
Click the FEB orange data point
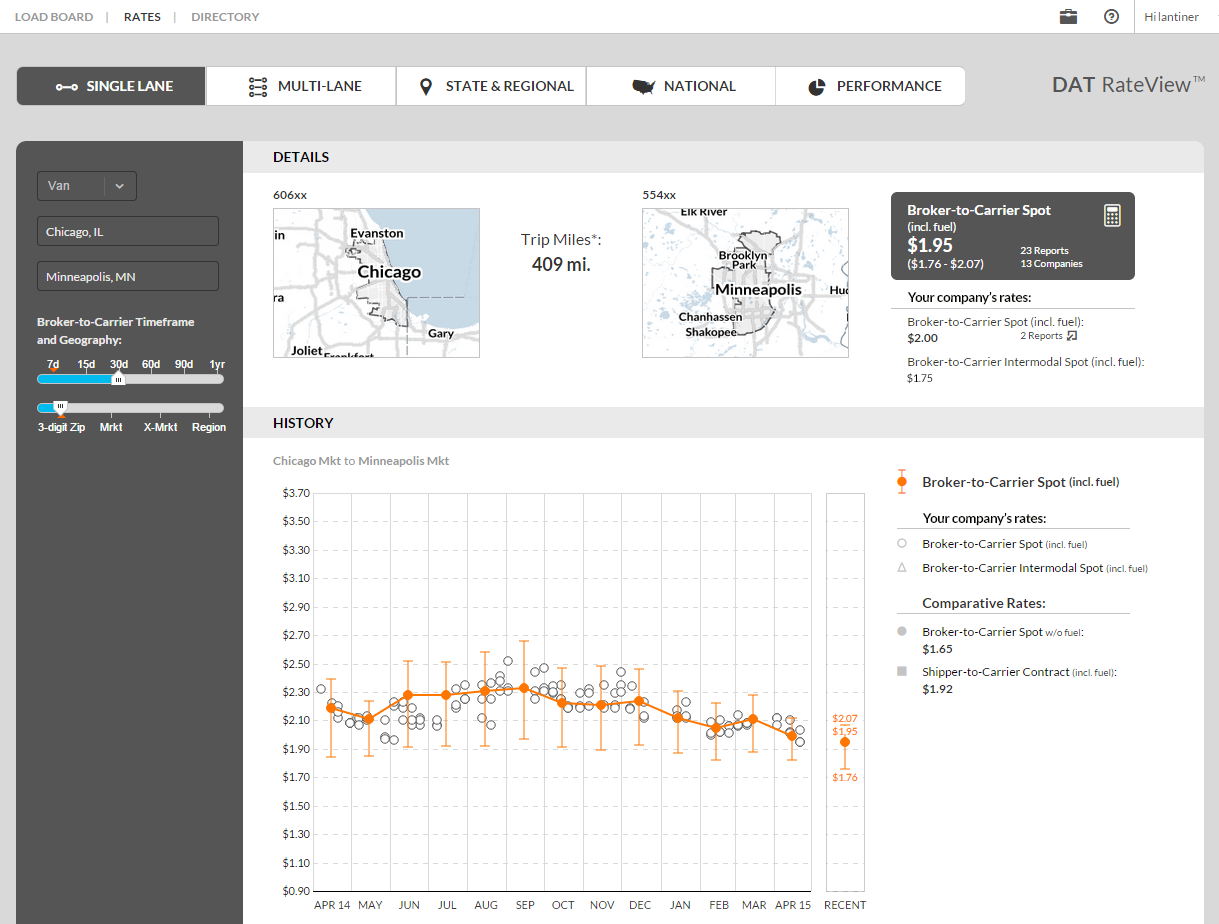point(716,728)
